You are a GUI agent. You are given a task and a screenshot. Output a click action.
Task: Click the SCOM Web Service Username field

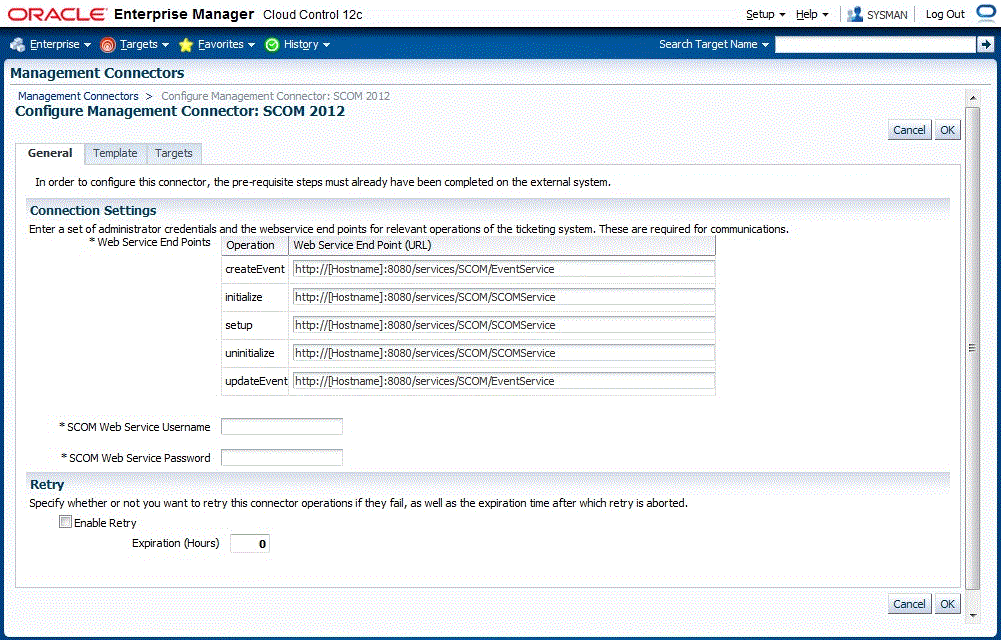pos(281,425)
